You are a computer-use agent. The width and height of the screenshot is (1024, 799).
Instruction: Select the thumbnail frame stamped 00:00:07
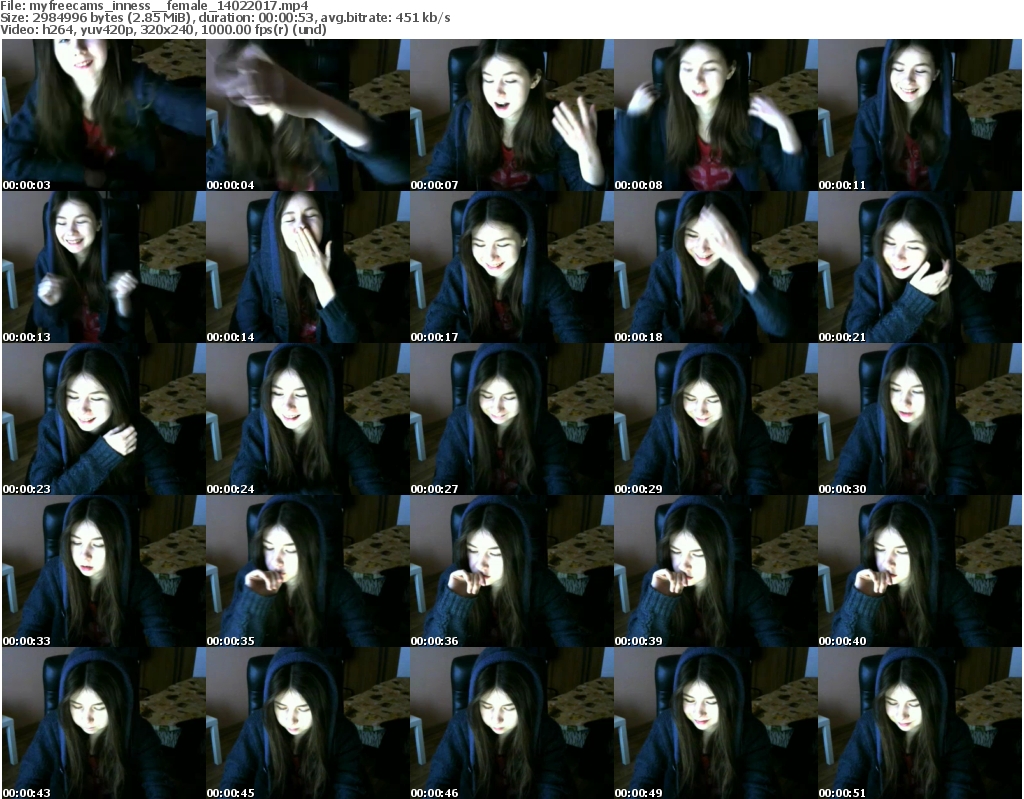pos(511,115)
